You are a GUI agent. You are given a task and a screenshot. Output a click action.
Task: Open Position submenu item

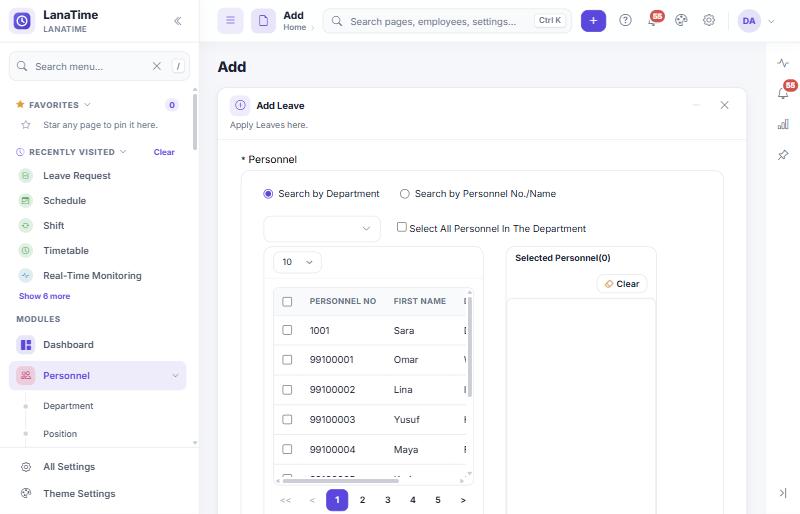coord(60,434)
